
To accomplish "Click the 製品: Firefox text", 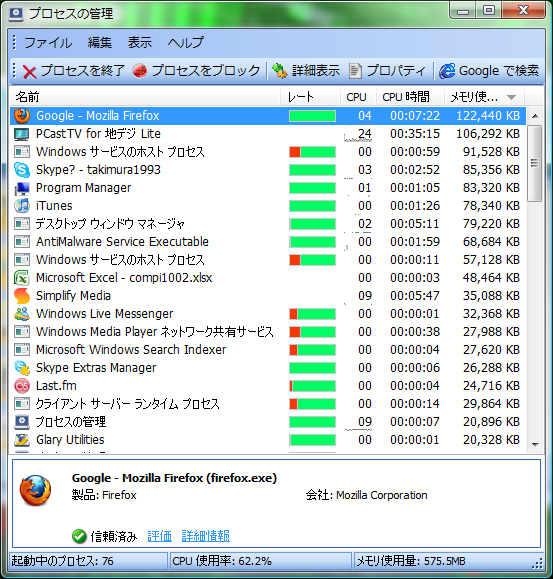I will pos(104,495).
